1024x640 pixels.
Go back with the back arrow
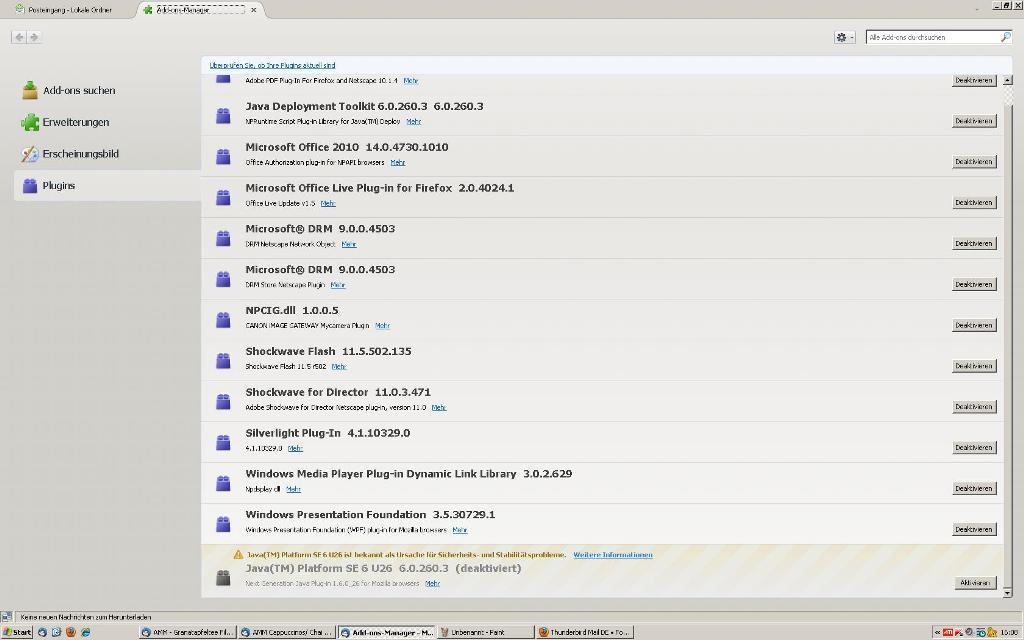[x=19, y=37]
